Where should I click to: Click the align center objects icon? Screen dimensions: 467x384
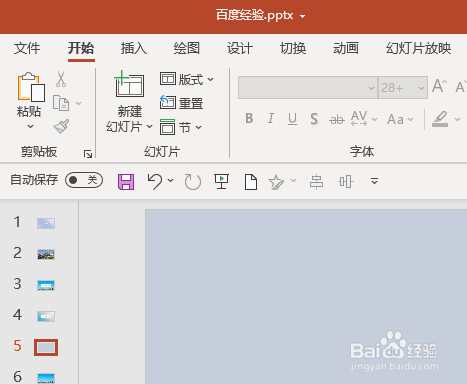[316, 182]
